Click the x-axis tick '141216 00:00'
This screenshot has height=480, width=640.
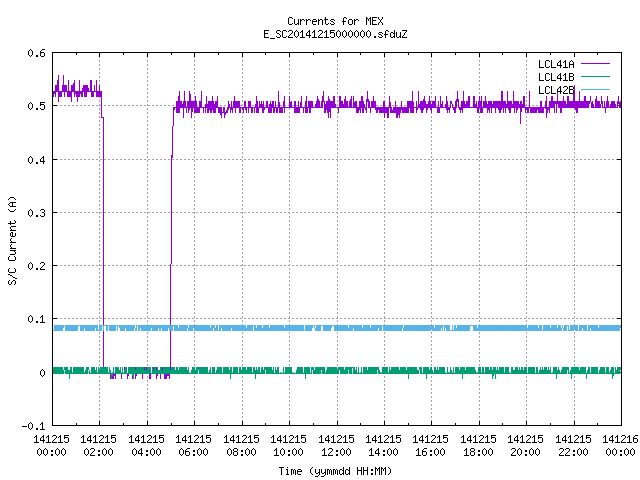620,446
